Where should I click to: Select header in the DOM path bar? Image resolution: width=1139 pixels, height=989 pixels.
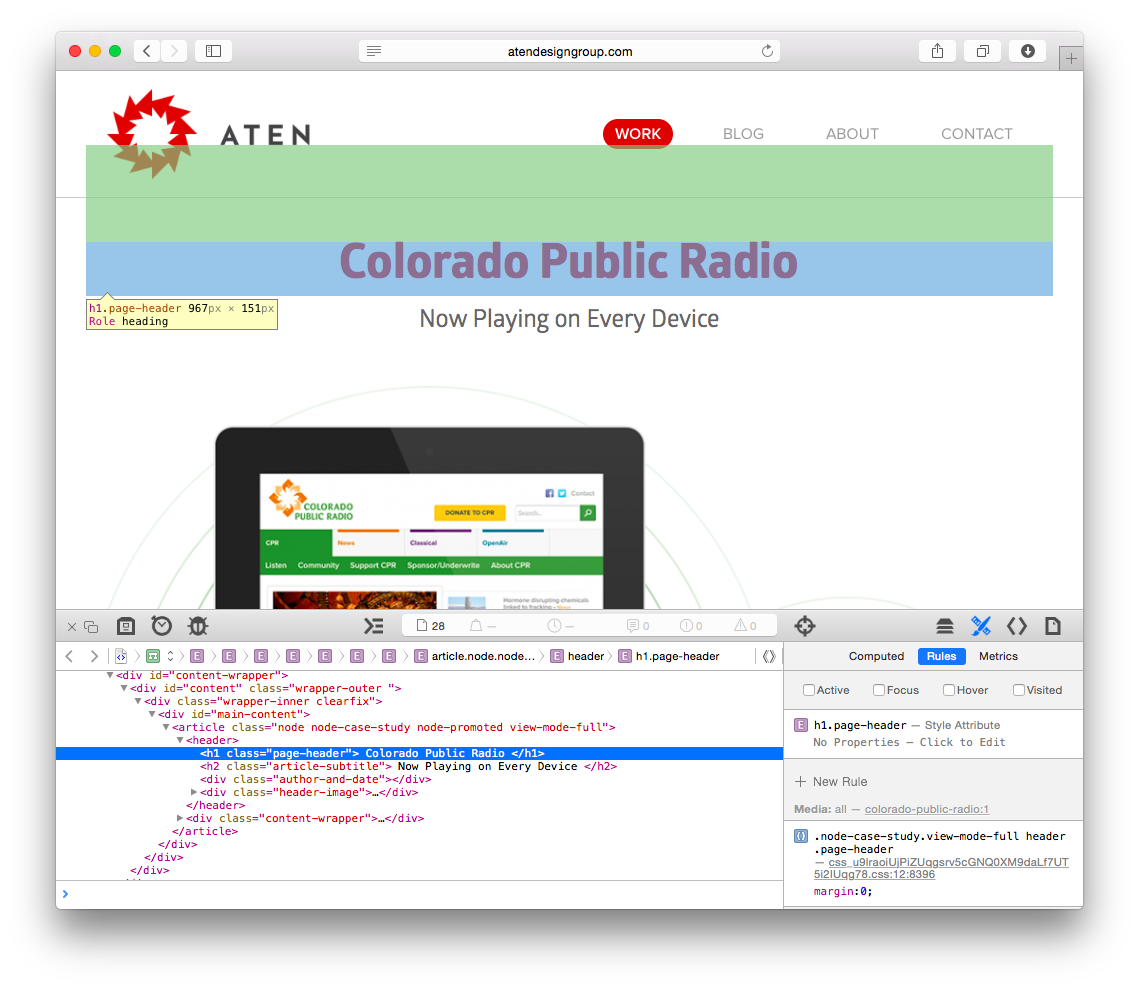click(577, 656)
